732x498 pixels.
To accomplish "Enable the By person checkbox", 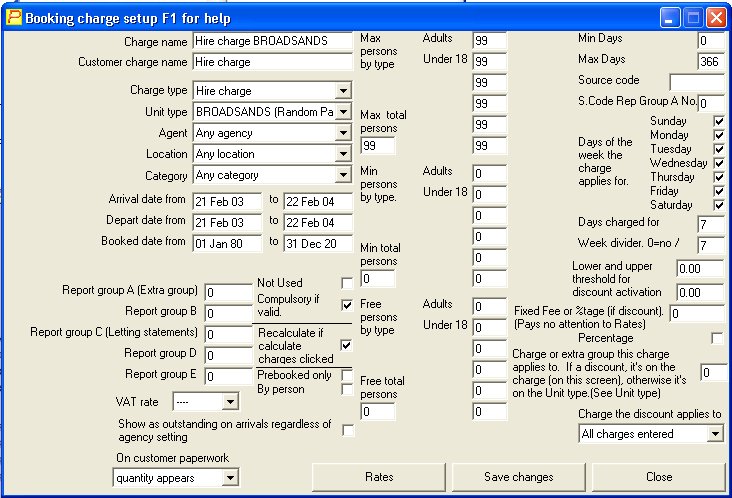I will pos(346,389).
